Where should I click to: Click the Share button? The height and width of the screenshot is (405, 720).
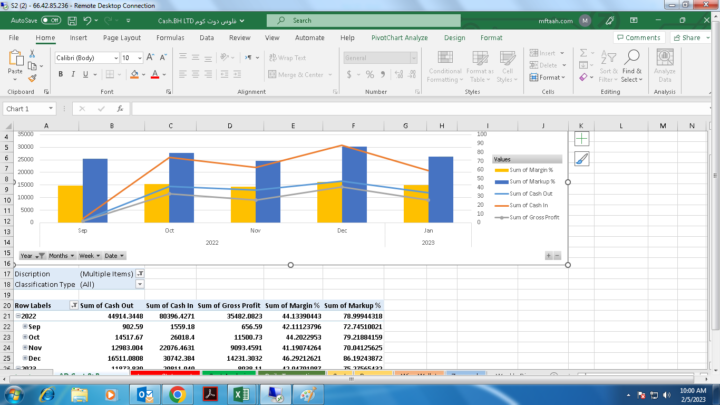(687, 38)
